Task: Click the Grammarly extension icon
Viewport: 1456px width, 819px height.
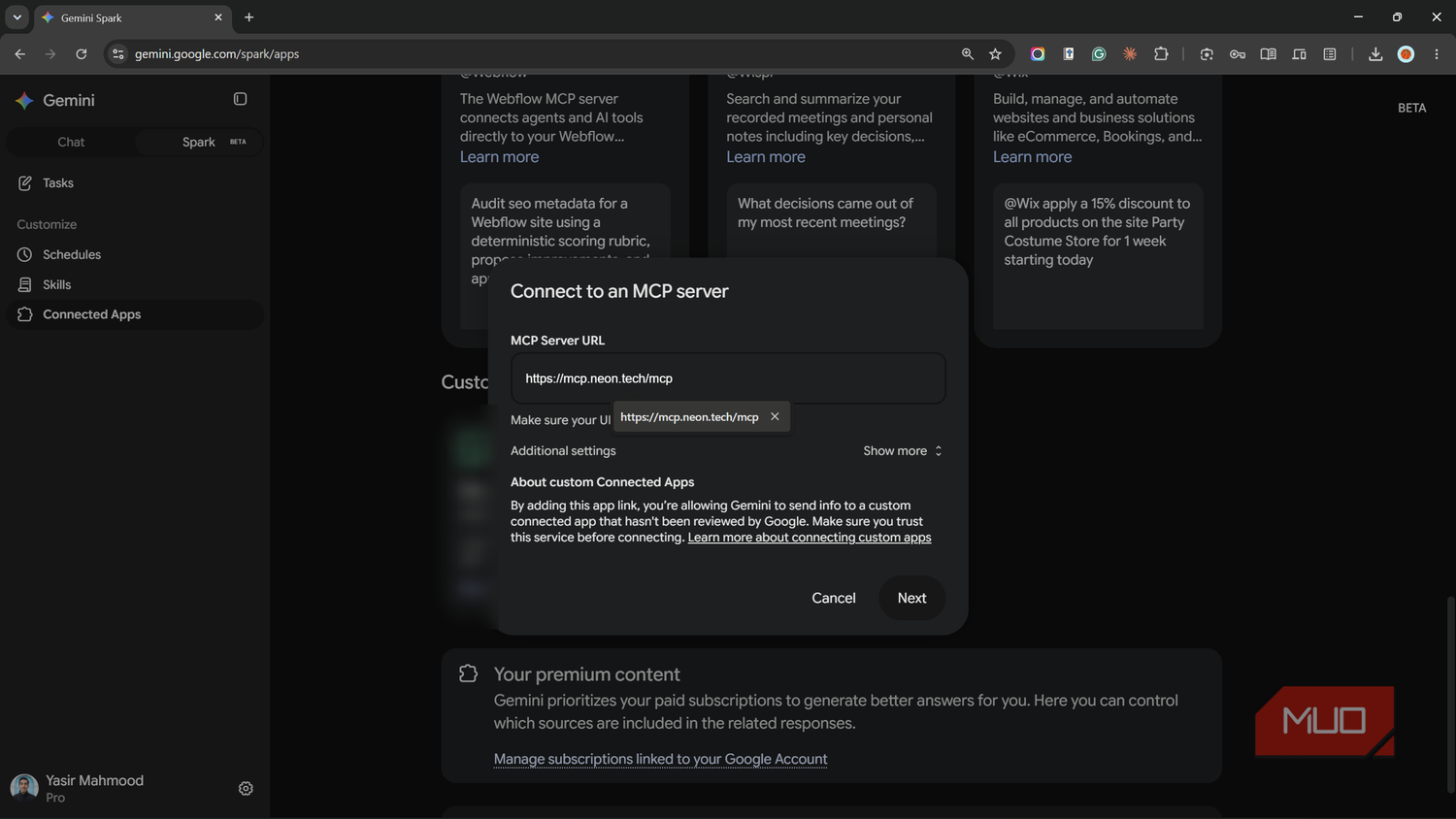Action: 1099,54
